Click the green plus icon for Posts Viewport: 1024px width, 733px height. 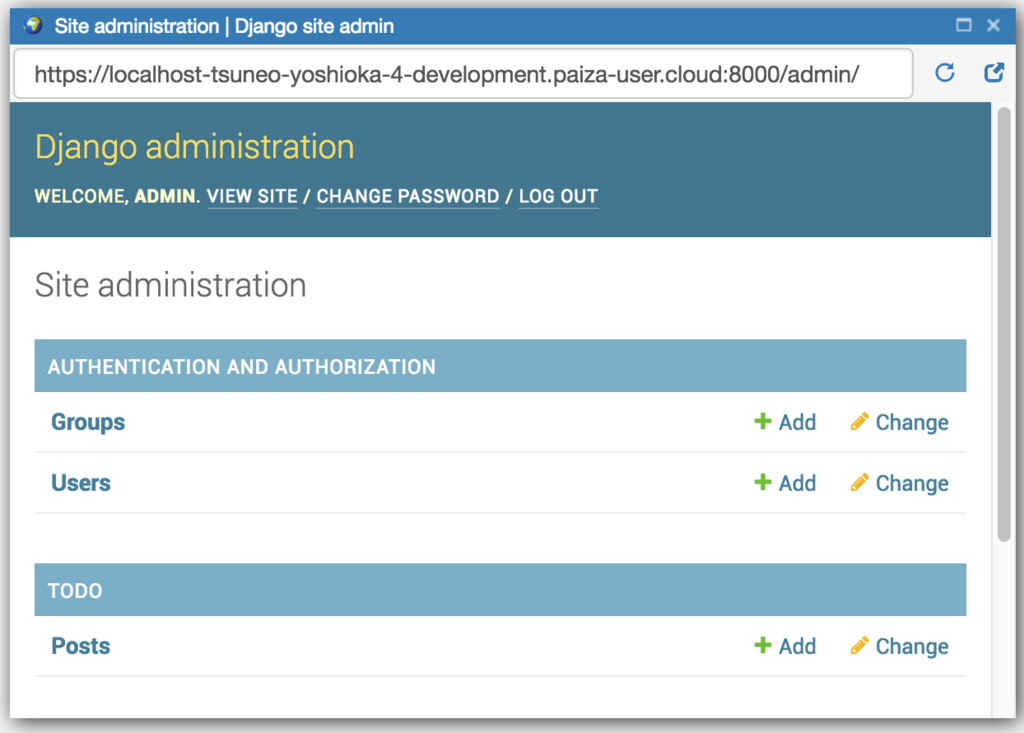pos(762,645)
